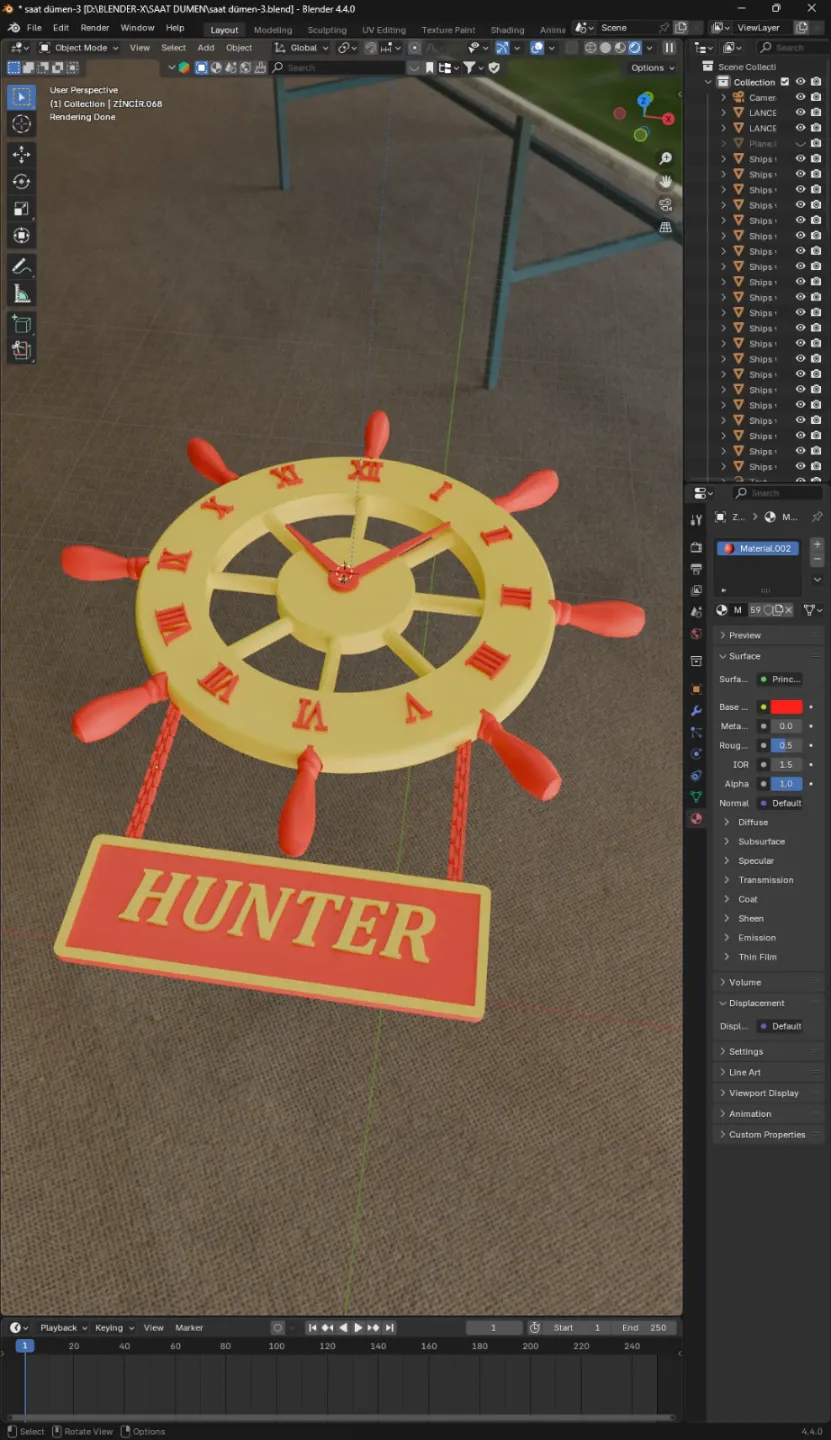Toggle snapping magnet in header

click(x=370, y=47)
